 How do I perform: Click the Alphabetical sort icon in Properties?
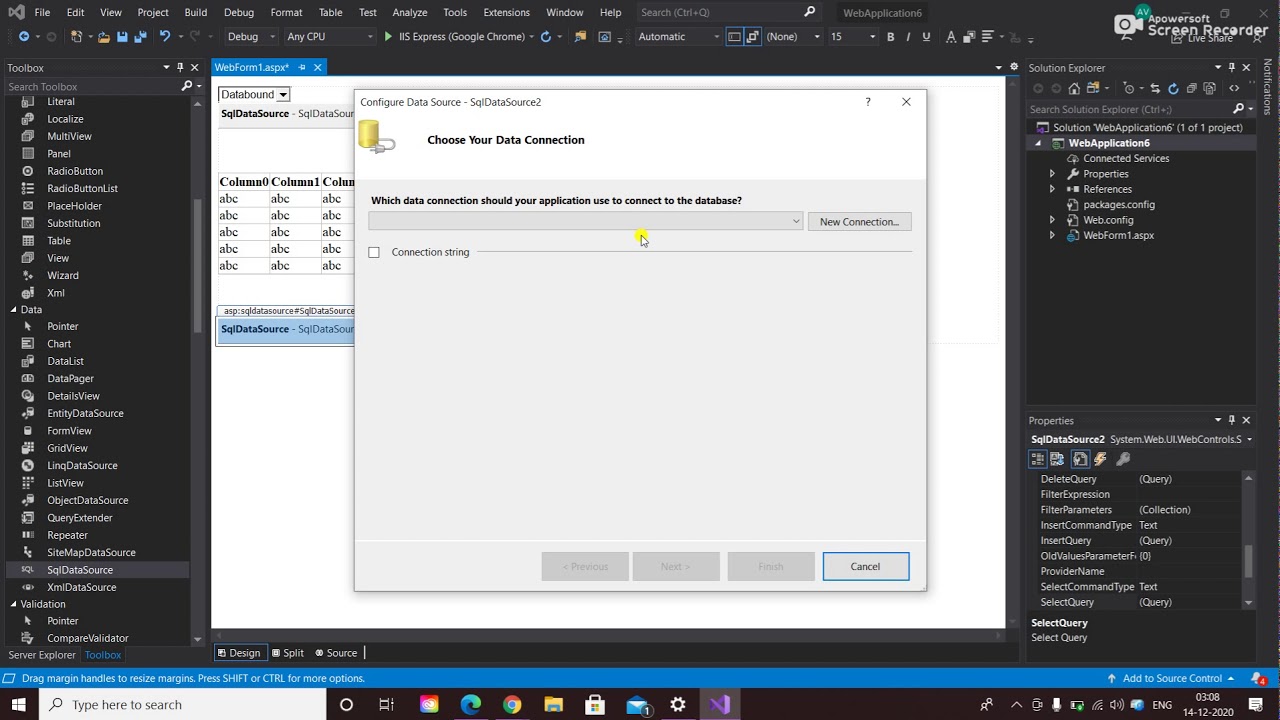pyautogui.click(x=1057, y=459)
